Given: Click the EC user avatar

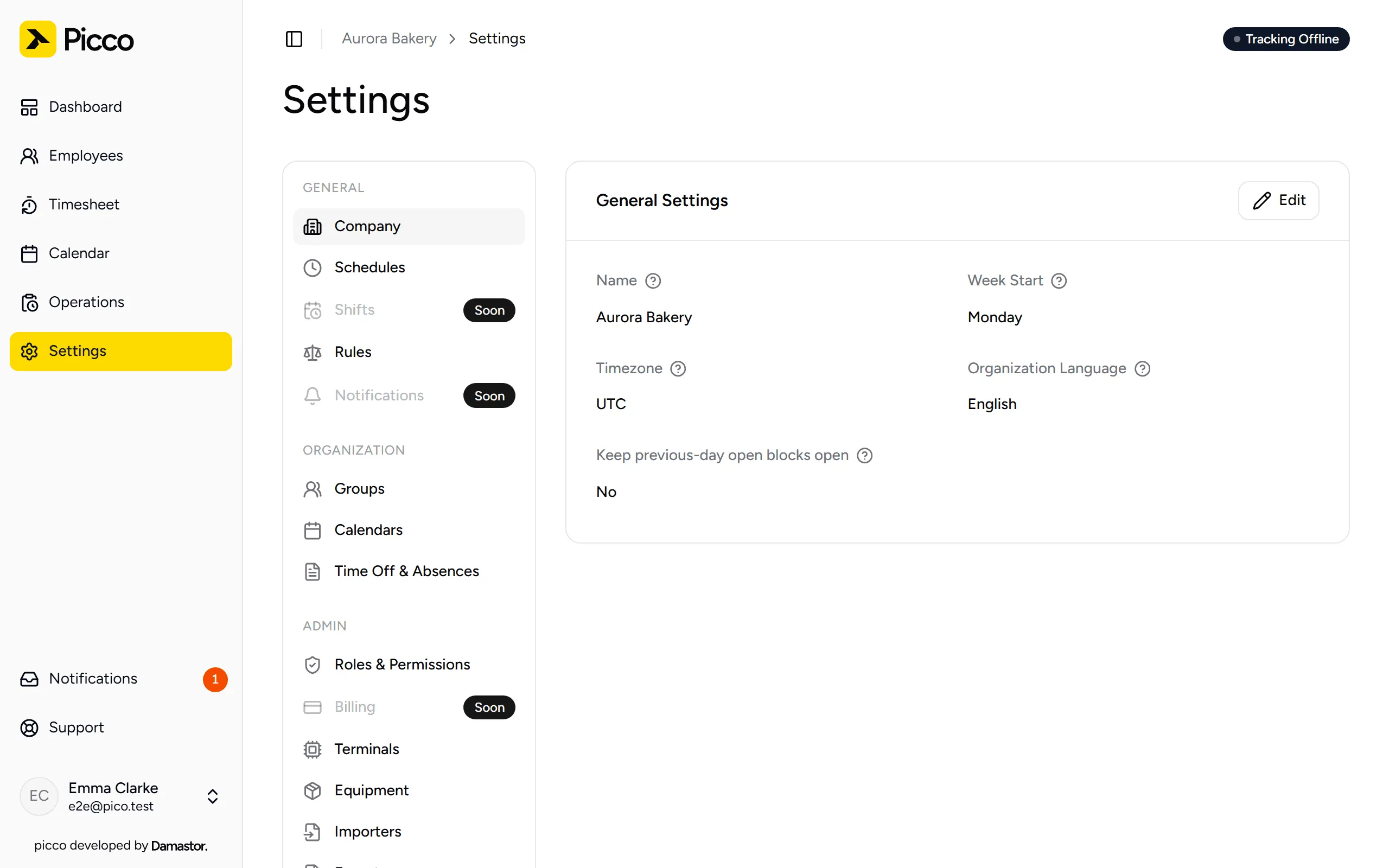Looking at the screenshot, I should tap(39, 796).
